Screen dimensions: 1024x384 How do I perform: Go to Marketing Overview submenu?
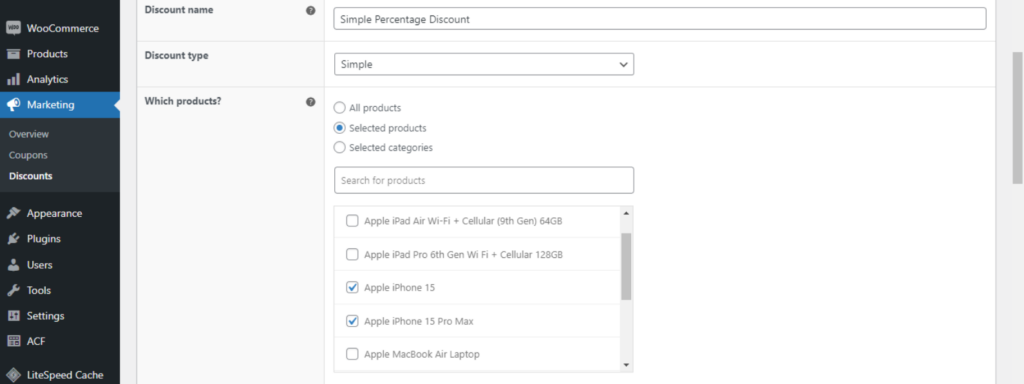pyautogui.click(x=29, y=134)
